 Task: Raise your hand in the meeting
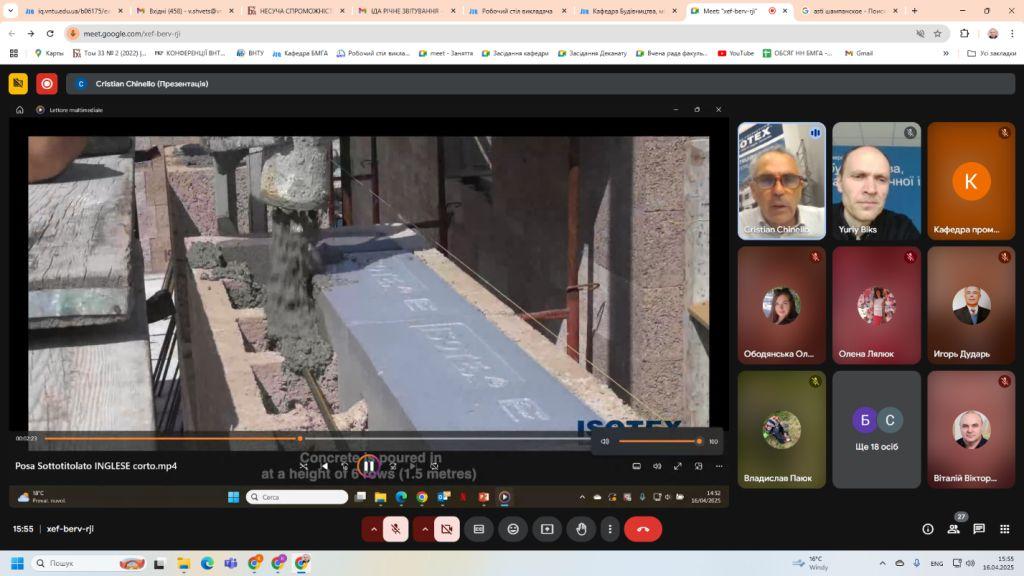click(x=581, y=529)
